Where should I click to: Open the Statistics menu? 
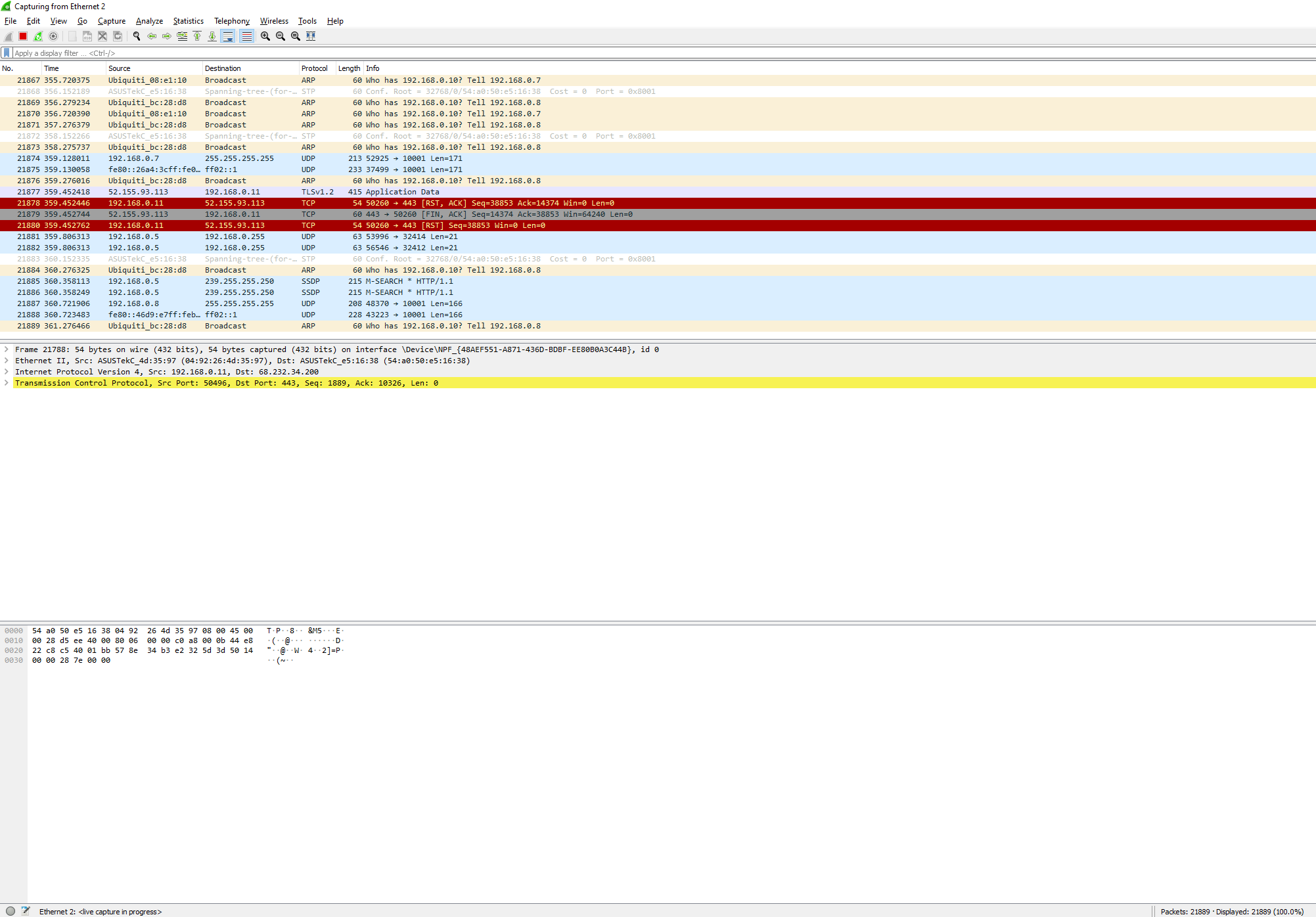point(188,21)
